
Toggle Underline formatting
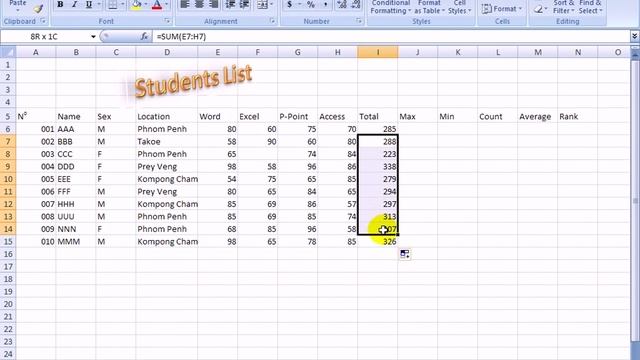tap(89, 4)
